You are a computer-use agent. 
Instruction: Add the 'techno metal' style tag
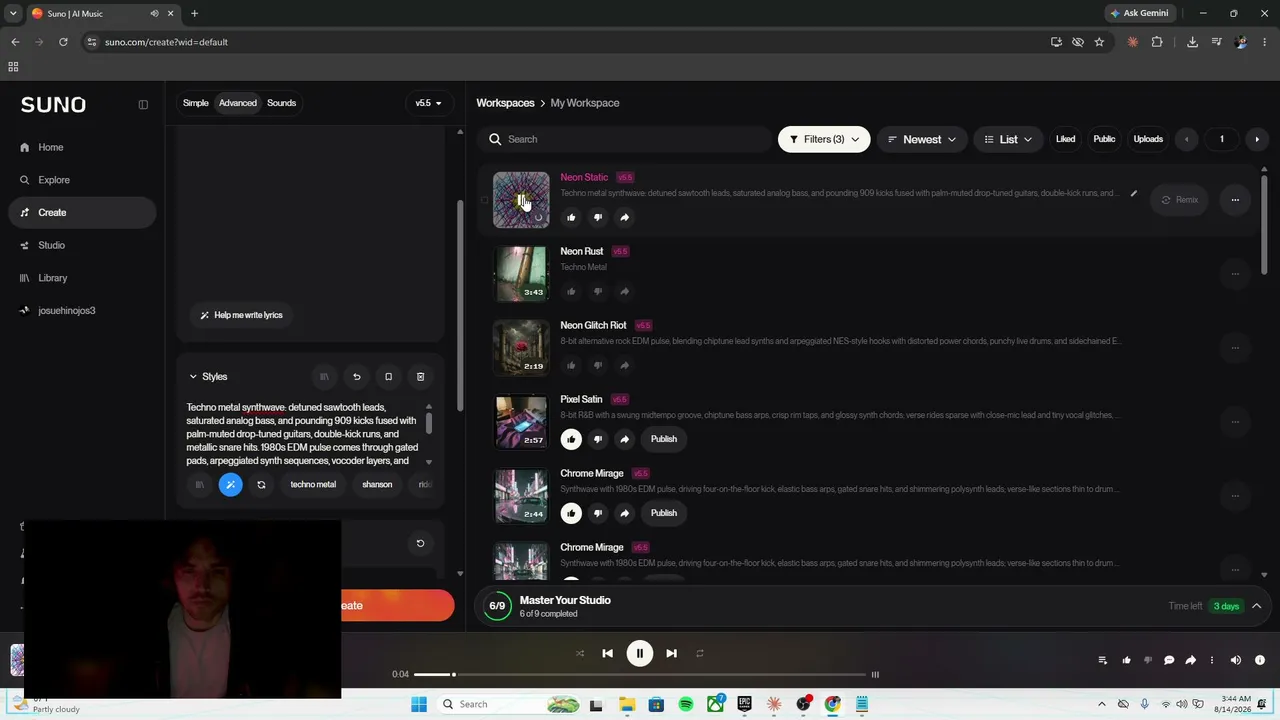313,485
